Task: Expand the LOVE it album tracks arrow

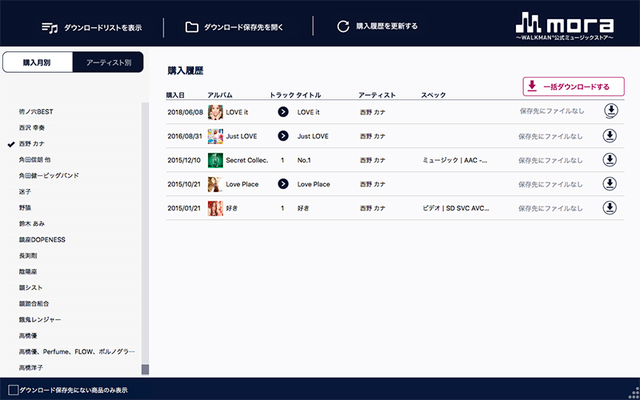Action: click(x=283, y=111)
